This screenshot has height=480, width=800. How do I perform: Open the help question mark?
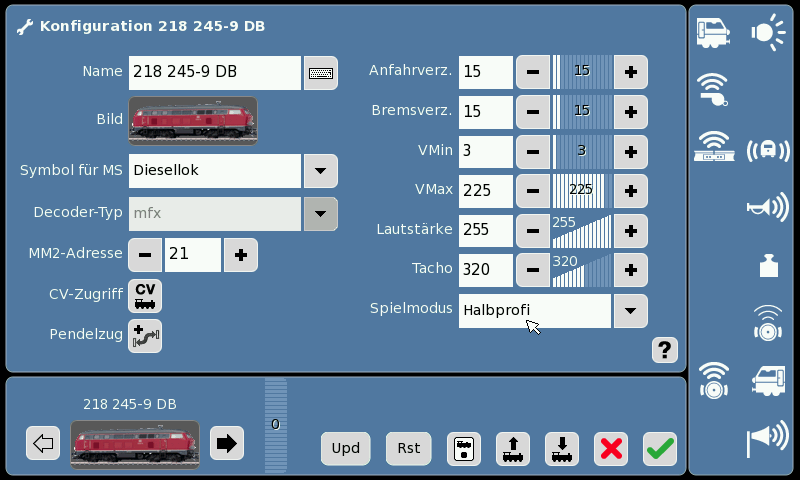click(x=665, y=350)
